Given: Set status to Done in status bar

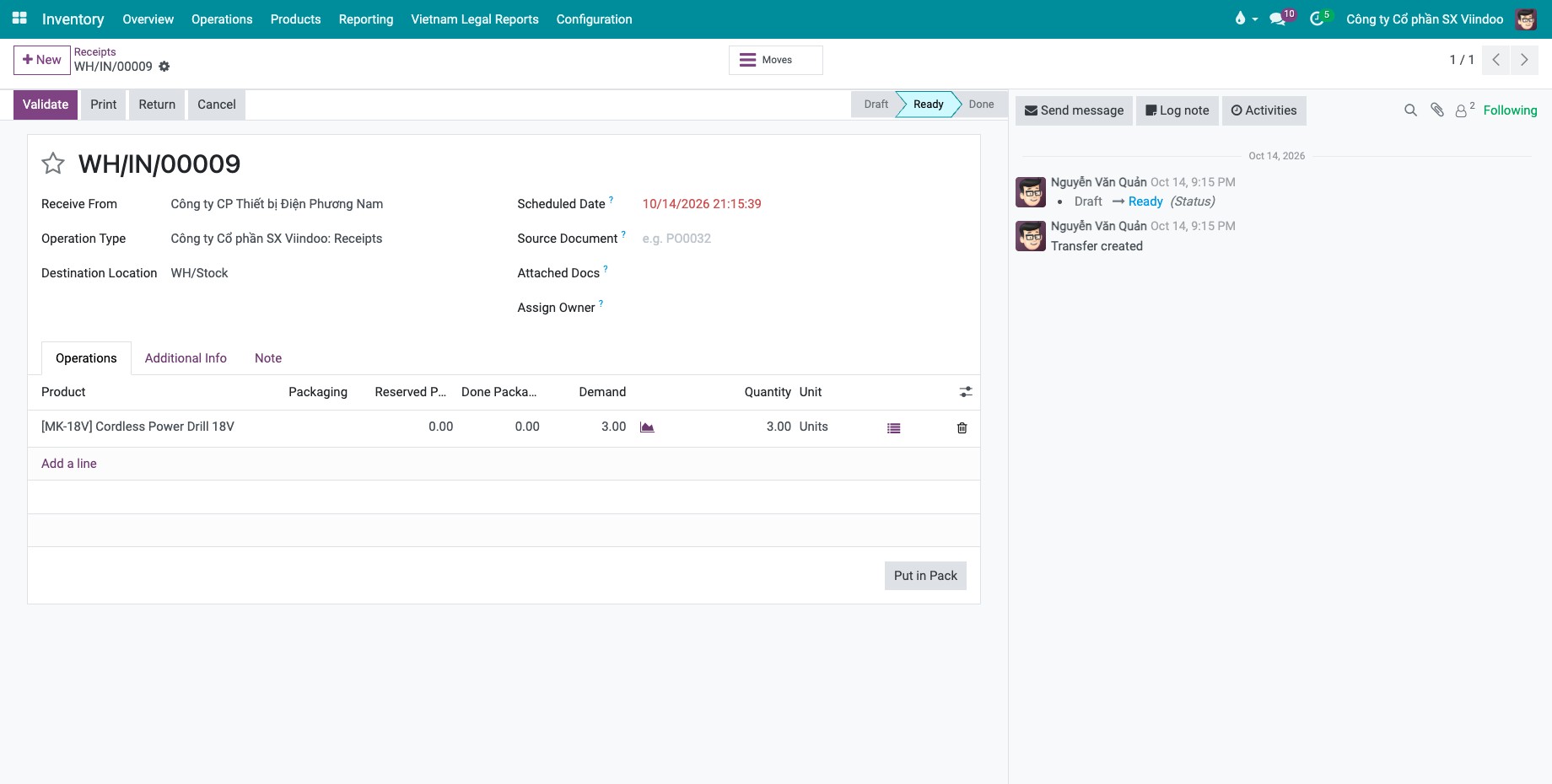Looking at the screenshot, I should click(981, 105).
